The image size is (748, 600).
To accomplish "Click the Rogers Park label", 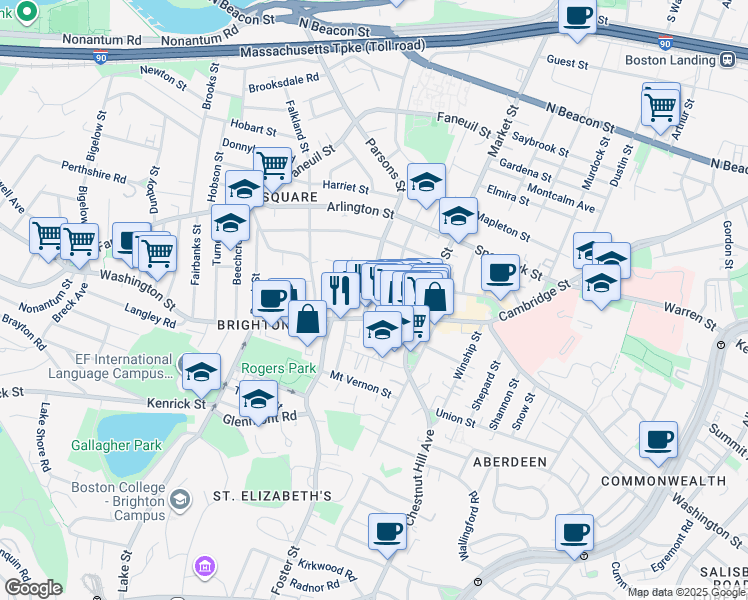I will pos(279,368).
